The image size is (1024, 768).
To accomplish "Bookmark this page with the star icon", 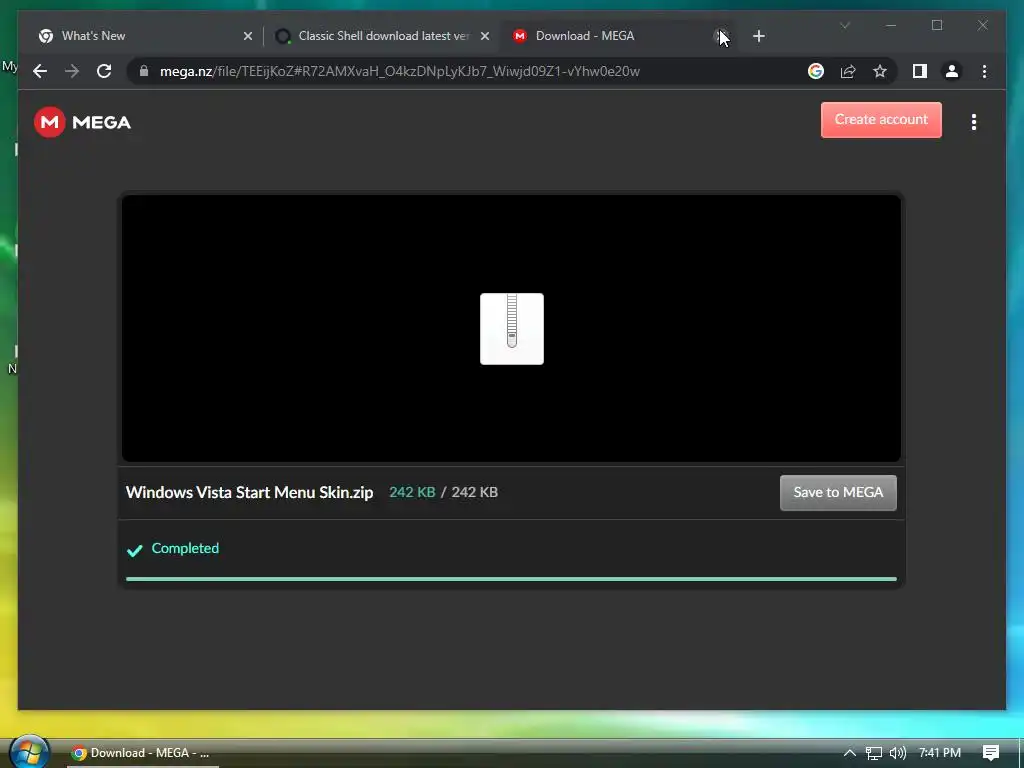I will [880, 71].
